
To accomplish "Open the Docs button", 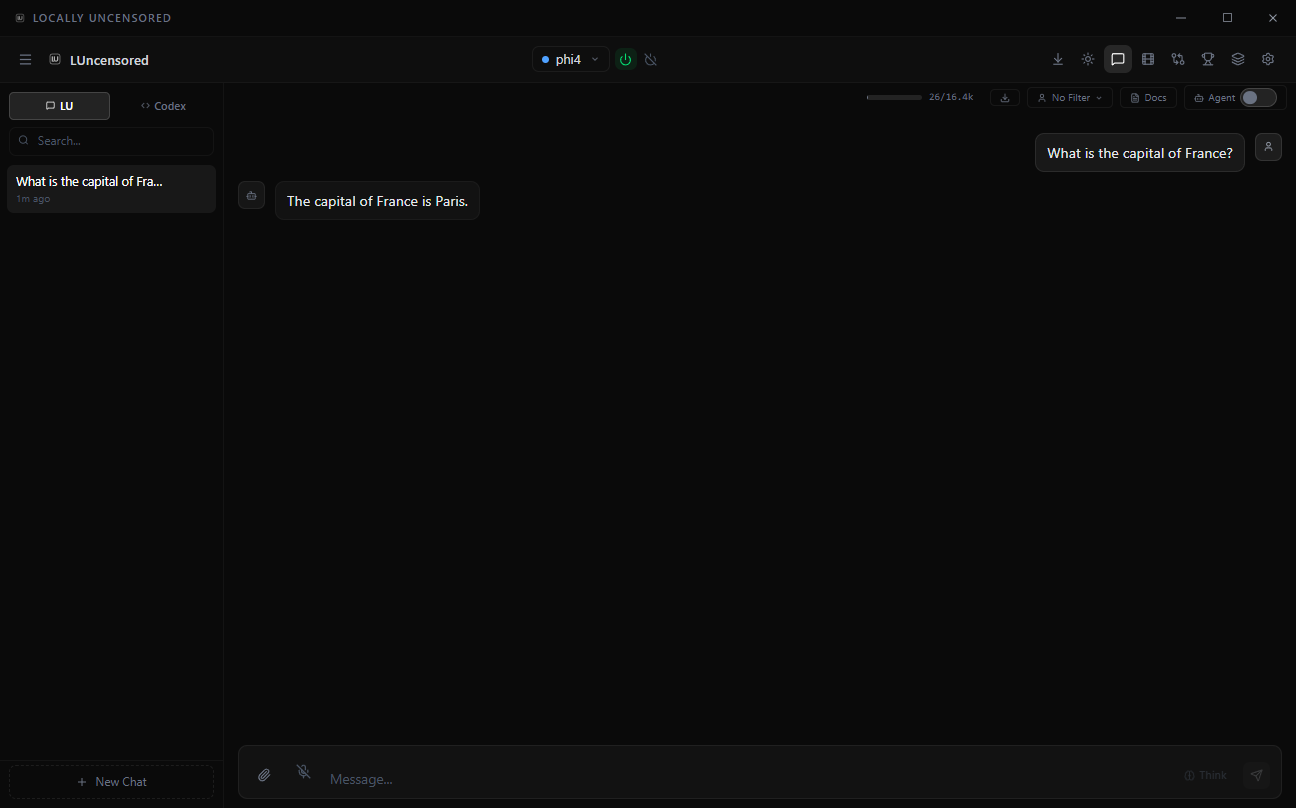I will (1148, 97).
